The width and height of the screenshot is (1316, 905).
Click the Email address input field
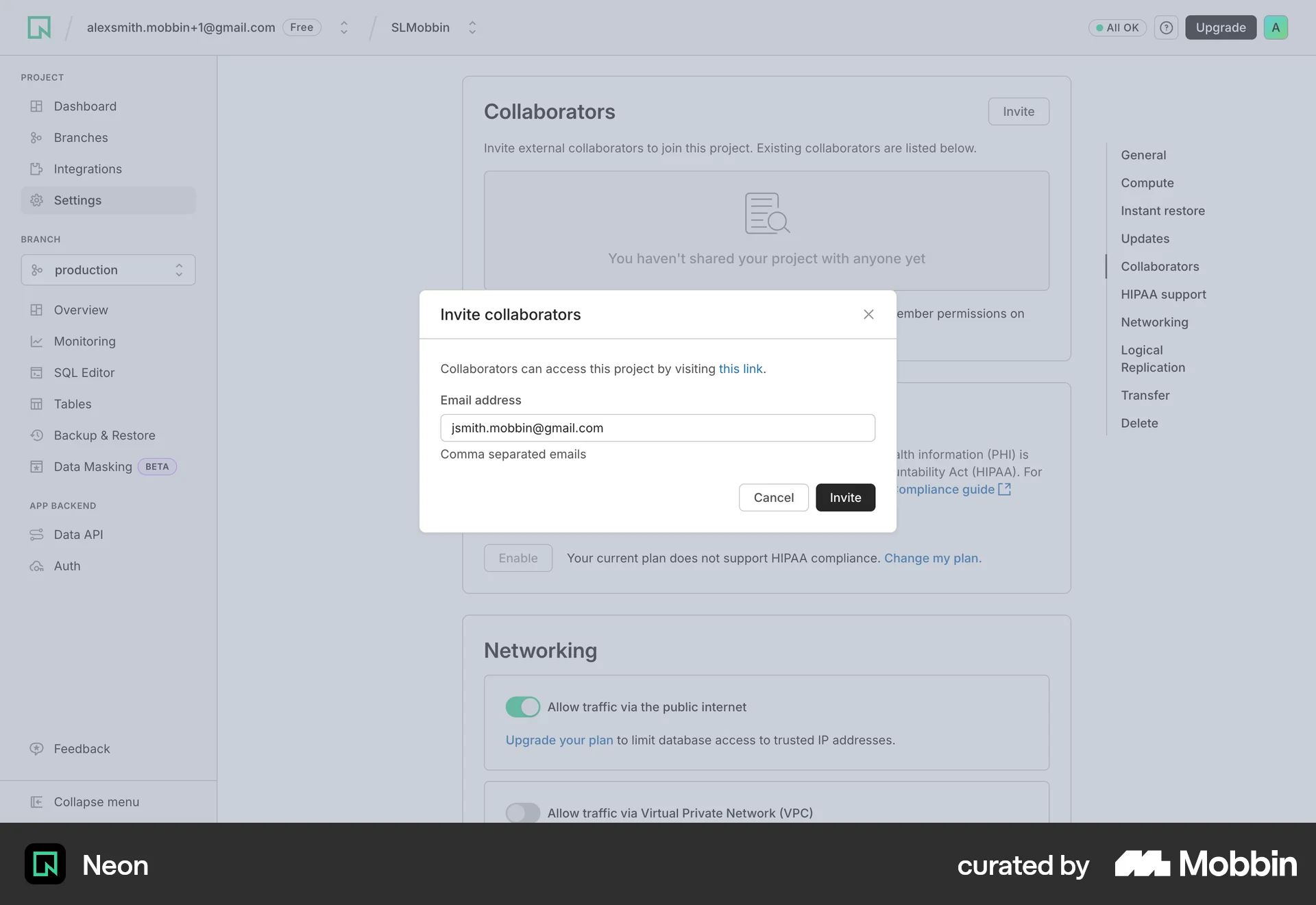(657, 428)
